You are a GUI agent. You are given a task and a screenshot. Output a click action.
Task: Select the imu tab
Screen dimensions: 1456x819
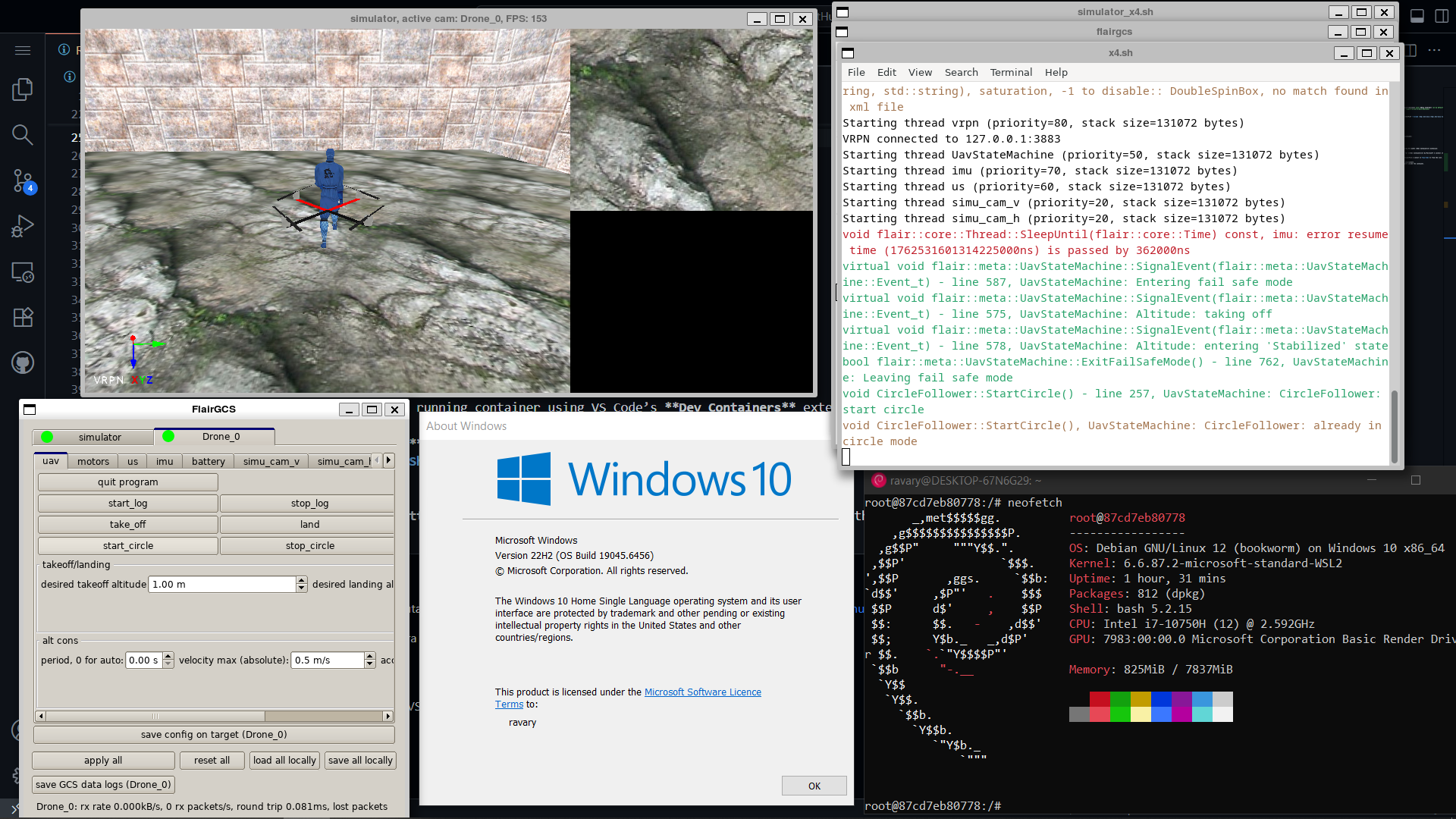click(165, 461)
